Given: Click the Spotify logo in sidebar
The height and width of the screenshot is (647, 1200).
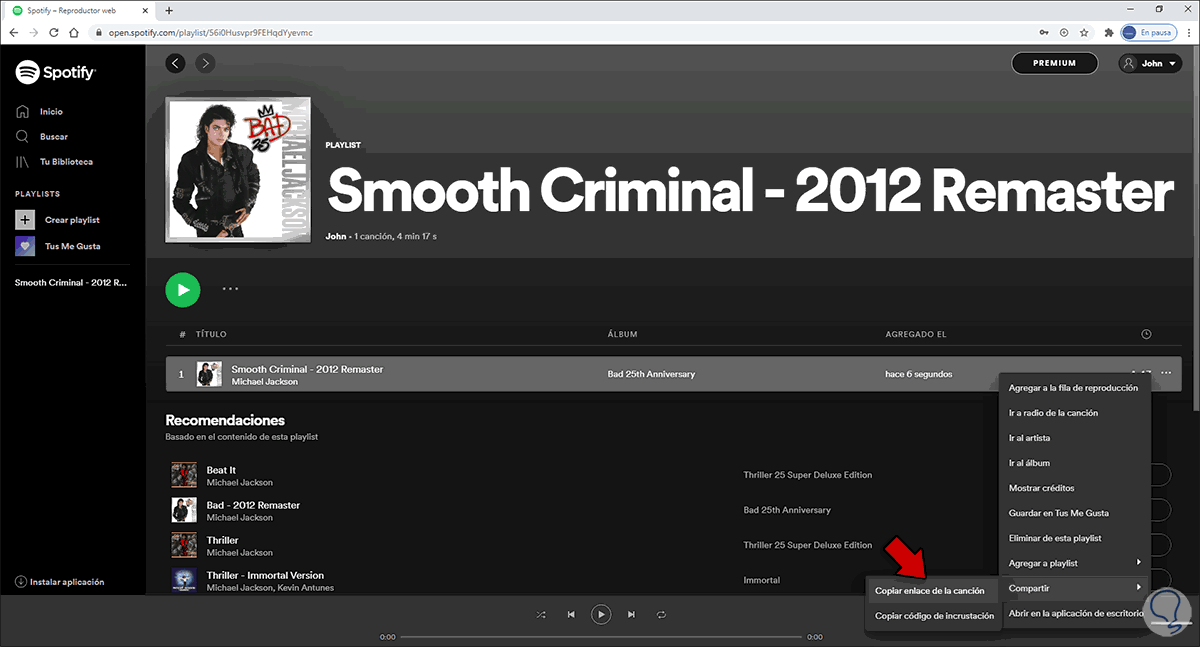Looking at the screenshot, I should tap(55, 72).
